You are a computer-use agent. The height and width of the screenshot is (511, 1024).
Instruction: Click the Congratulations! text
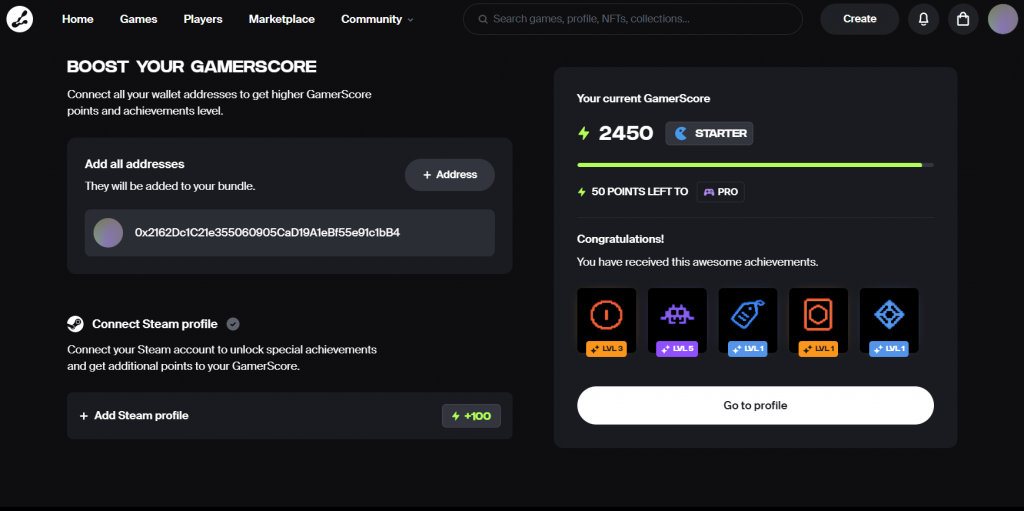point(620,239)
